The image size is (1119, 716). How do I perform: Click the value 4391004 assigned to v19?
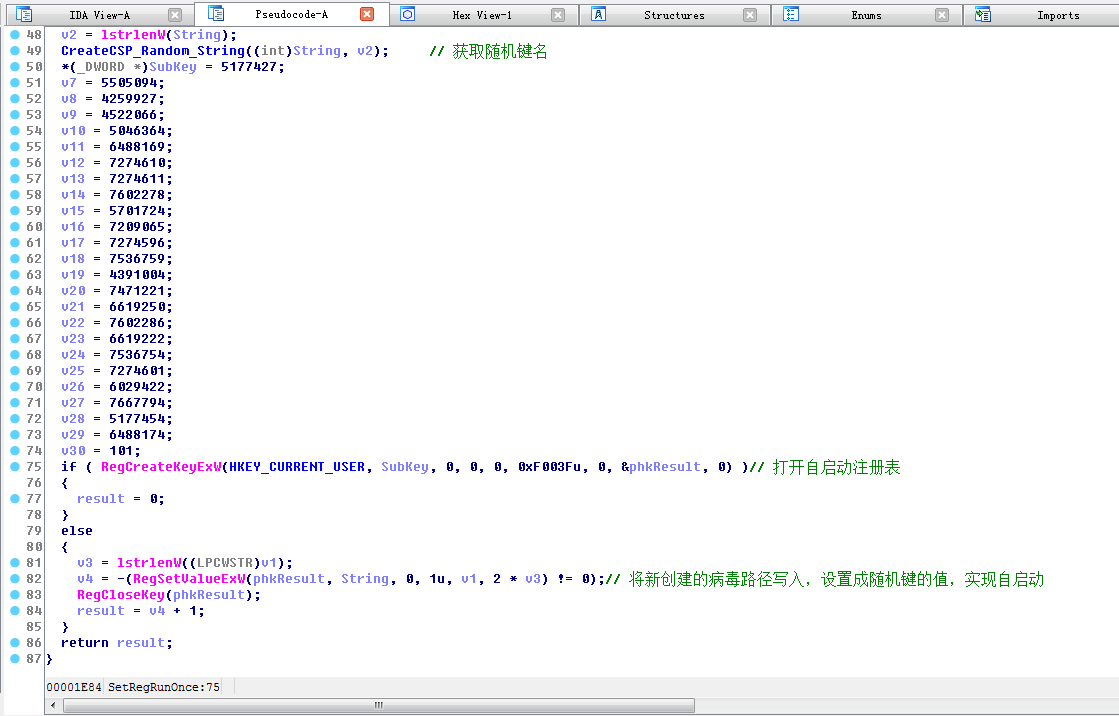[137, 275]
